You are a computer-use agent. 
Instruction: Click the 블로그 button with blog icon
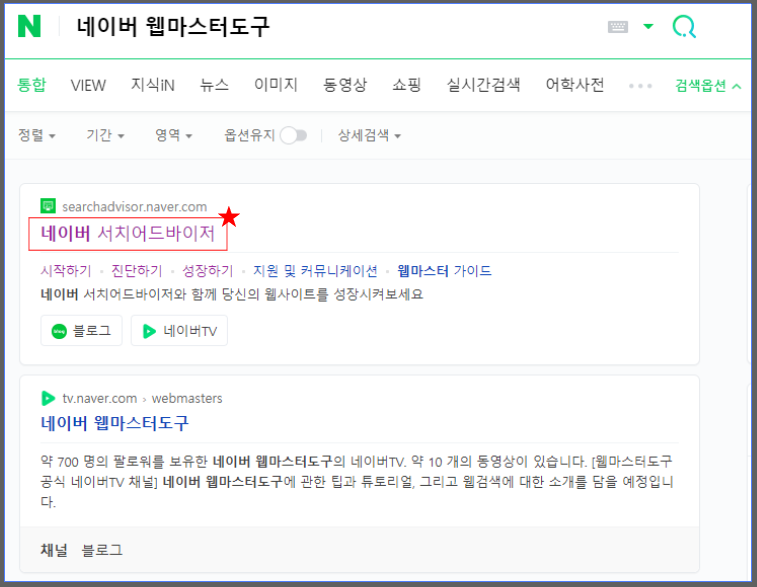tap(81, 331)
